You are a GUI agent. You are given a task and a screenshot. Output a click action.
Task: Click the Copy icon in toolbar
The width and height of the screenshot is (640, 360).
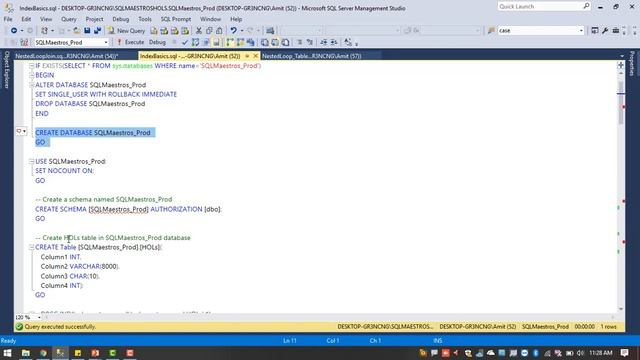coord(209,31)
